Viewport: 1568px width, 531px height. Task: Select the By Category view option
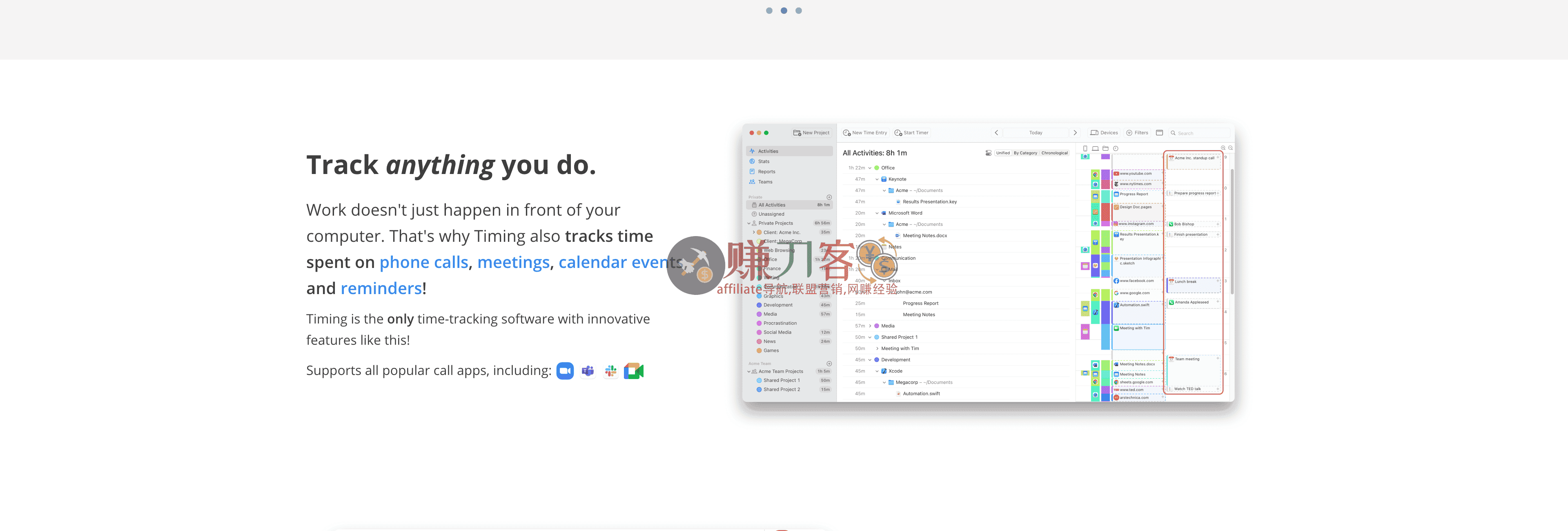1025,153
